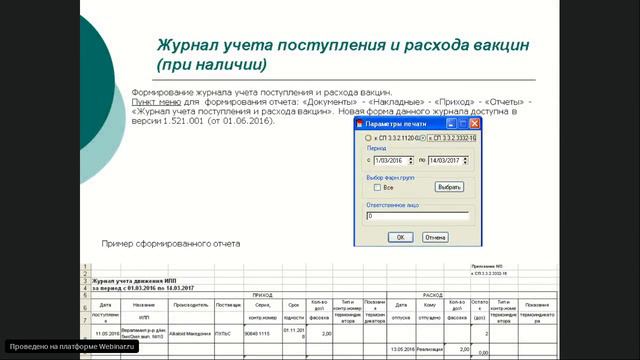Click the stepper arrows of start date

click(x=411, y=160)
